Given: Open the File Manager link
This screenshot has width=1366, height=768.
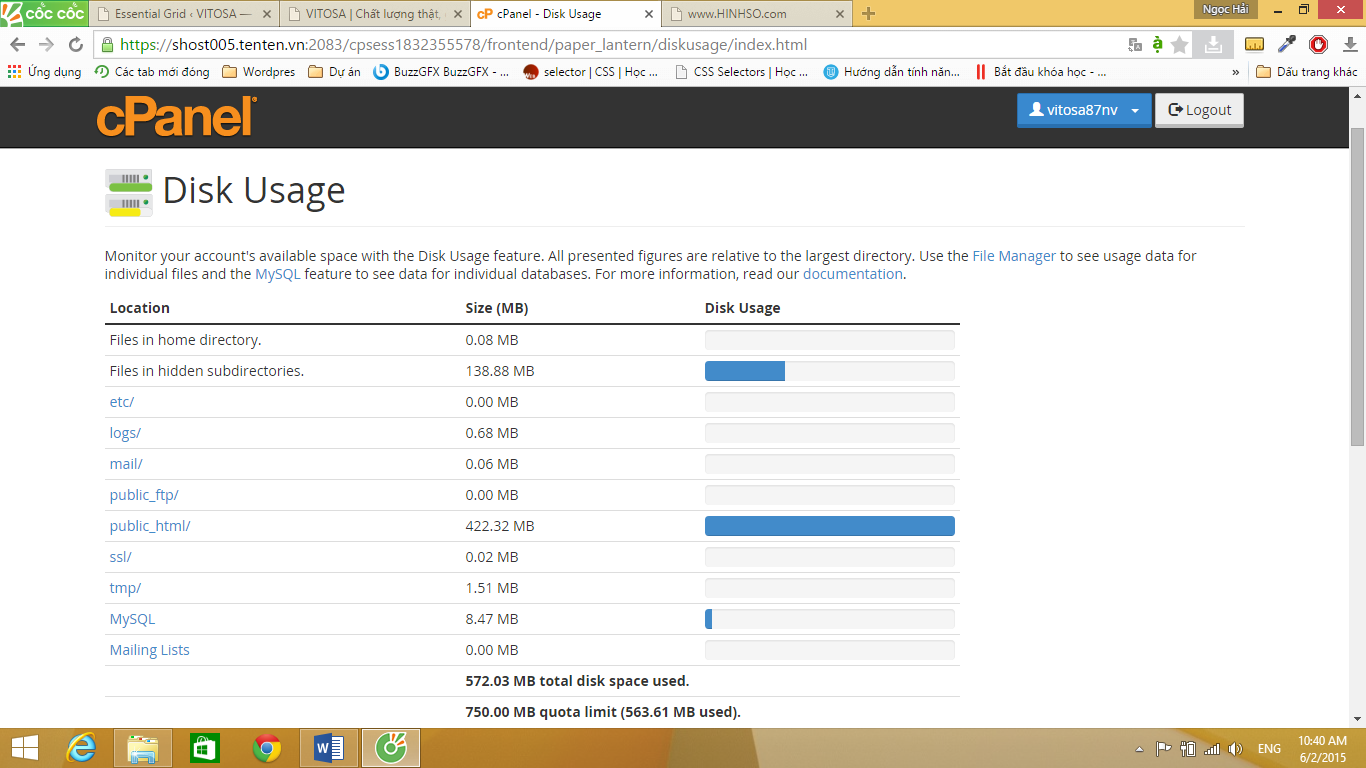Looking at the screenshot, I should point(1014,256).
